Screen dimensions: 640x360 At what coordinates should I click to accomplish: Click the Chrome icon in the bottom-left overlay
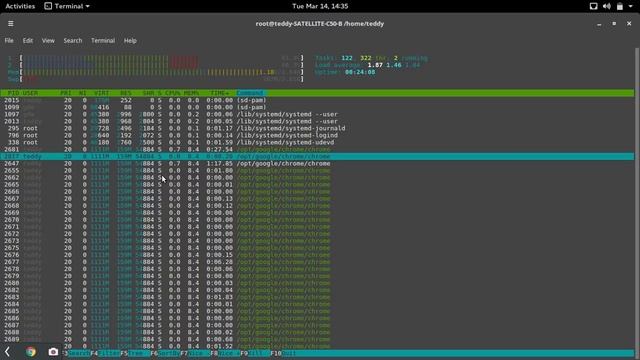coord(31,351)
